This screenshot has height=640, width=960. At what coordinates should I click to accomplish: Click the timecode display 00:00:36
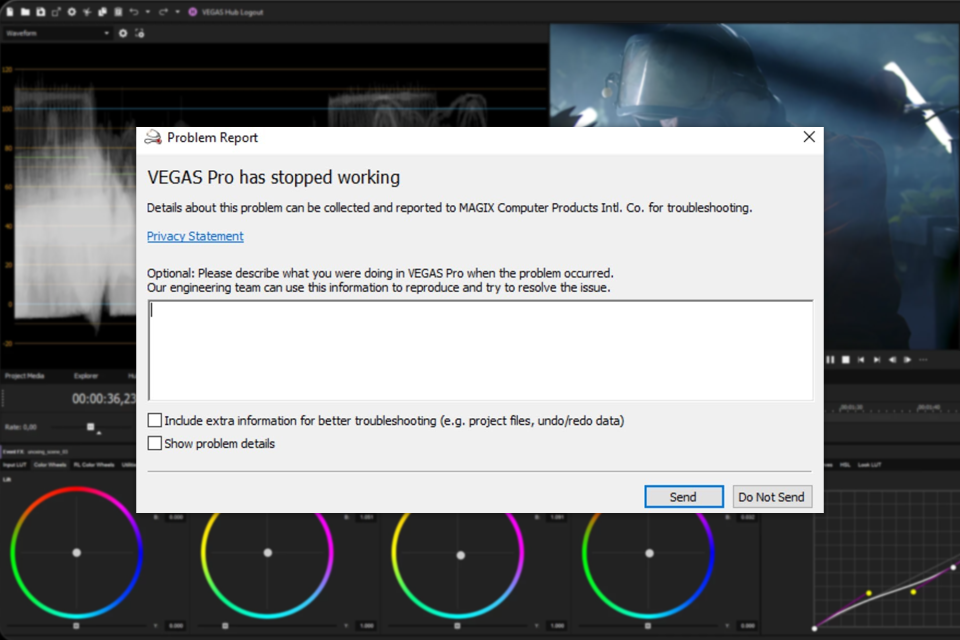coord(103,399)
